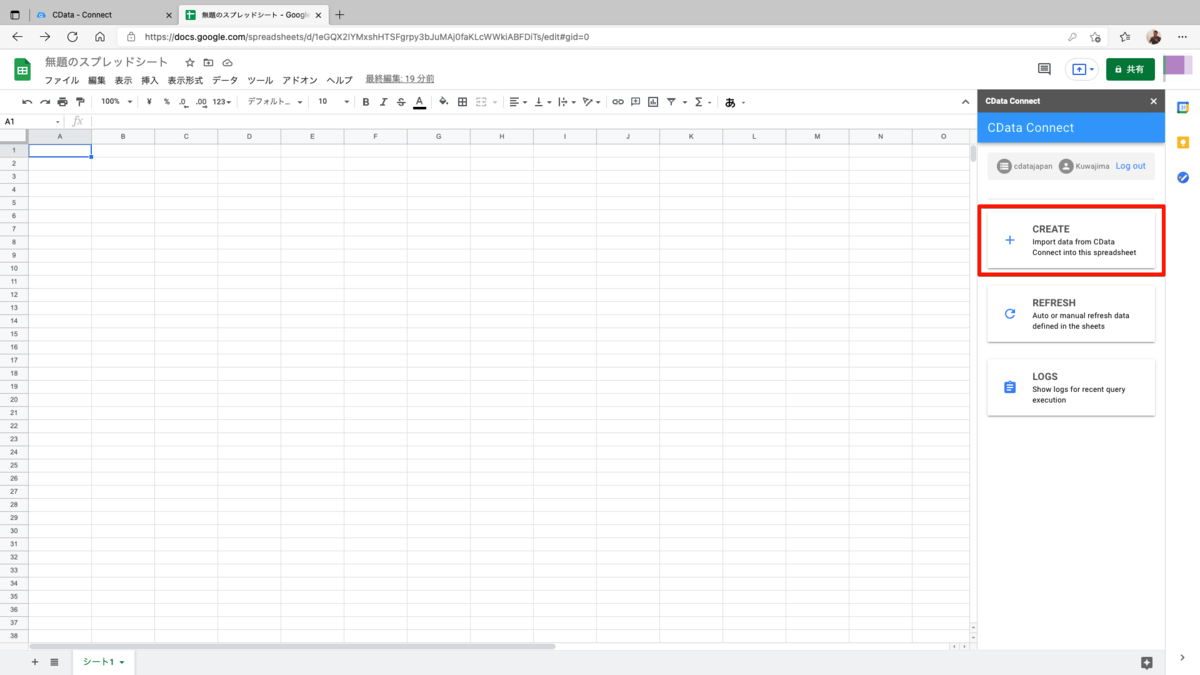Open the ファイル menu
Screen dimensions: 1200x675
pos(62,80)
